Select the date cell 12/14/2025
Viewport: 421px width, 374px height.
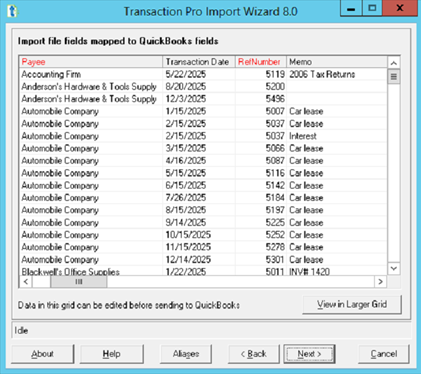click(199, 259)
